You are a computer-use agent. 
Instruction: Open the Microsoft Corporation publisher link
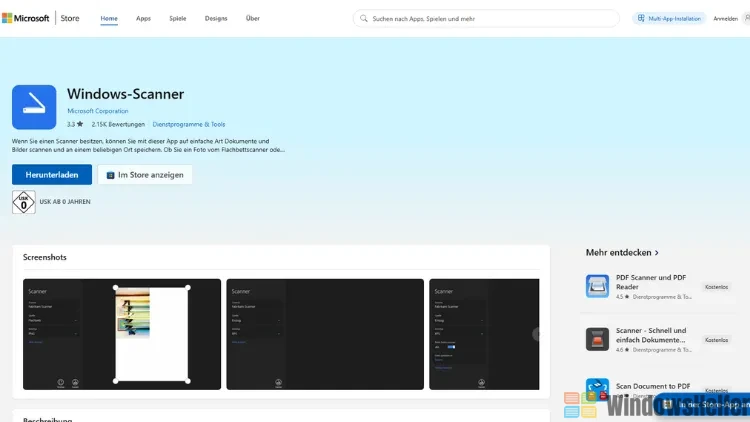coord(98,111)
